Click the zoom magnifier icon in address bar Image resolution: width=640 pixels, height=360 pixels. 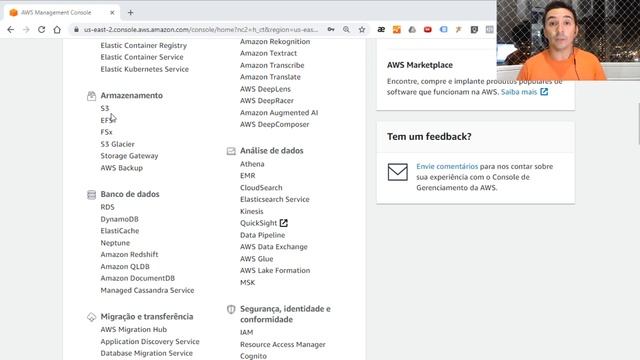pyautogui.click(x=346, y=29)
